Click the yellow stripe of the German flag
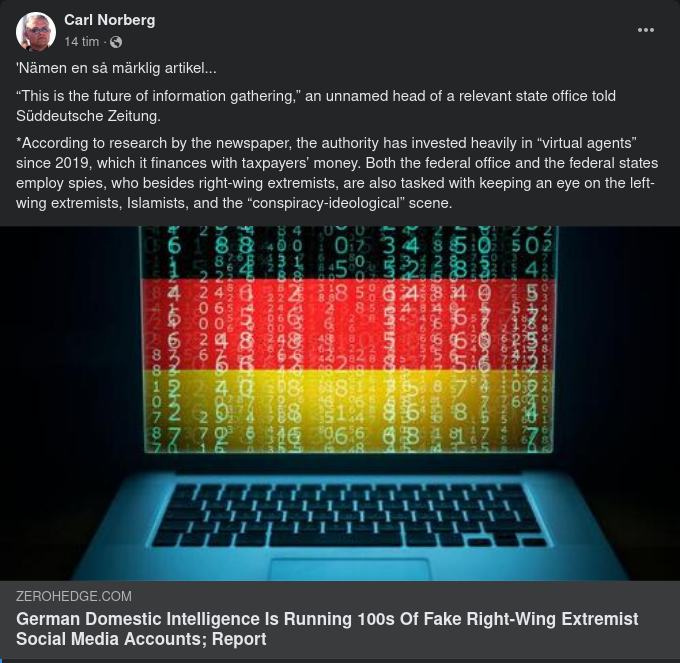Screen dimensions: 680x663 pos(349,411)
